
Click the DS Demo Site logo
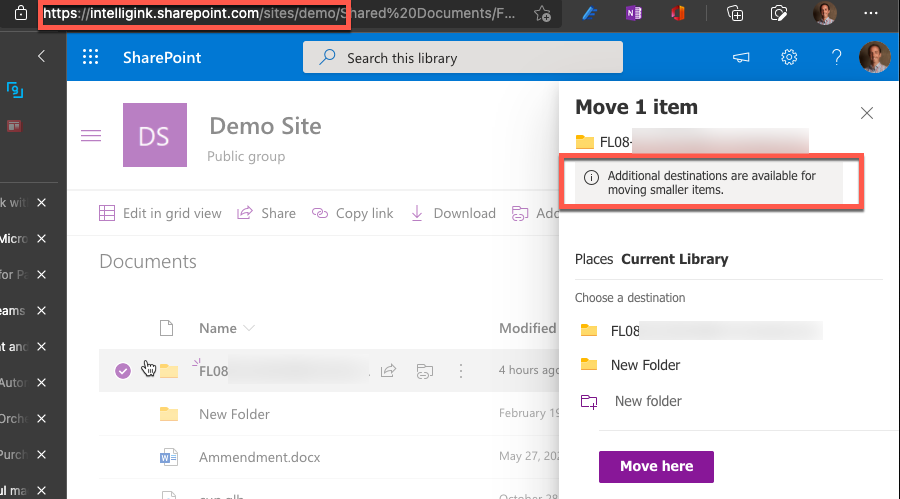click(x=155, y=135)
